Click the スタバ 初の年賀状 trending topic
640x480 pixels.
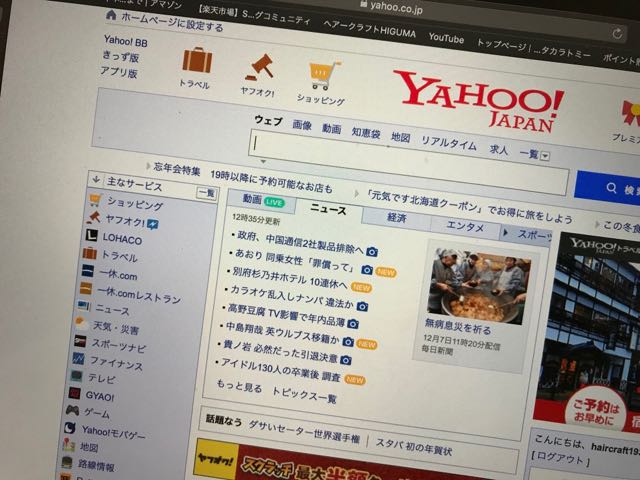[x=413, y=446]
